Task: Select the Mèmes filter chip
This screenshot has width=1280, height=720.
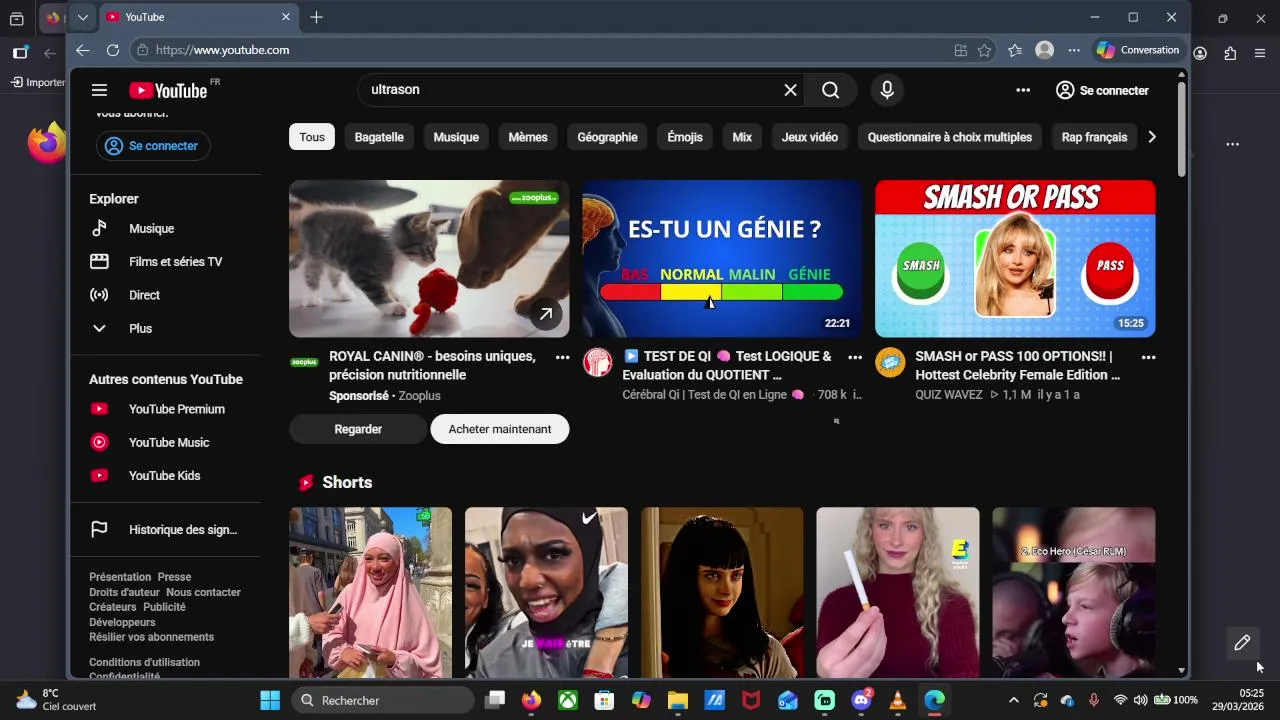Action: (x=528, y=137)
